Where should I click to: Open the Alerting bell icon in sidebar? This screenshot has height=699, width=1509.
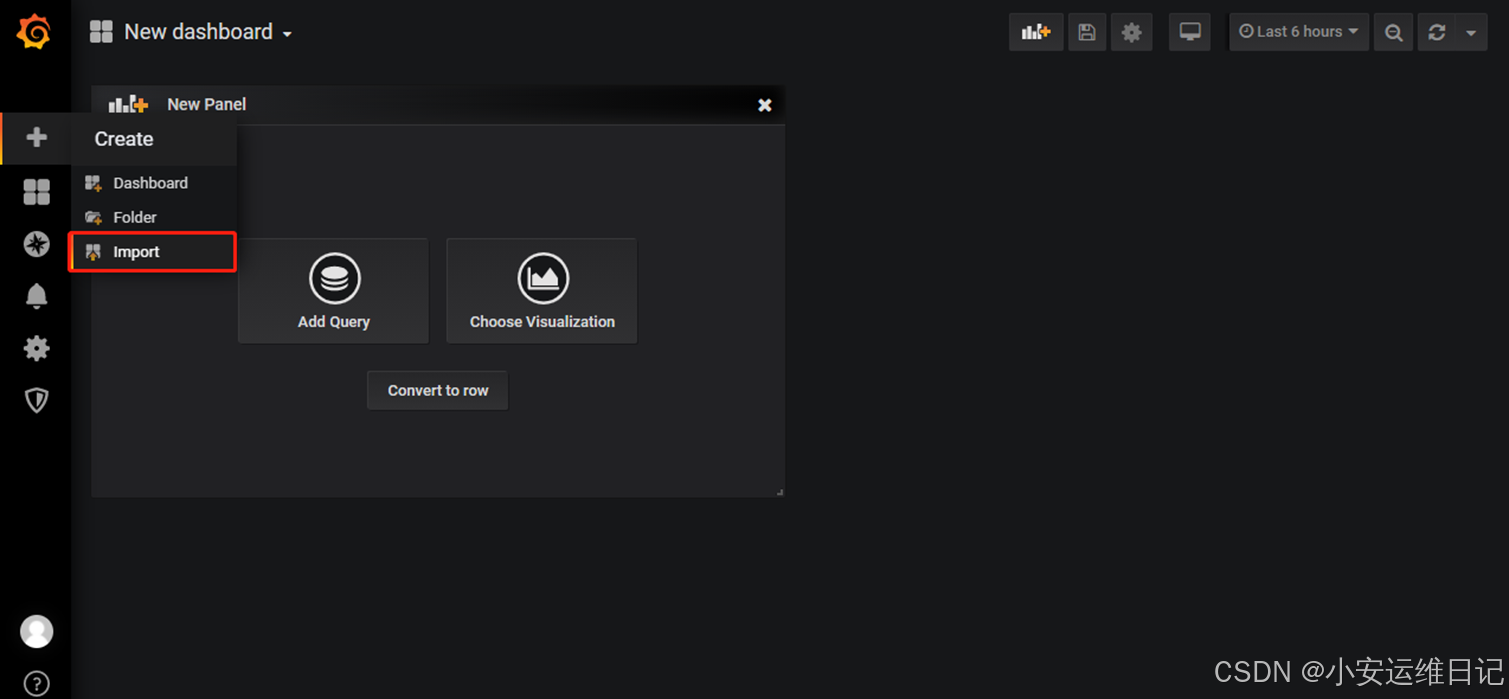coord(36,296)
